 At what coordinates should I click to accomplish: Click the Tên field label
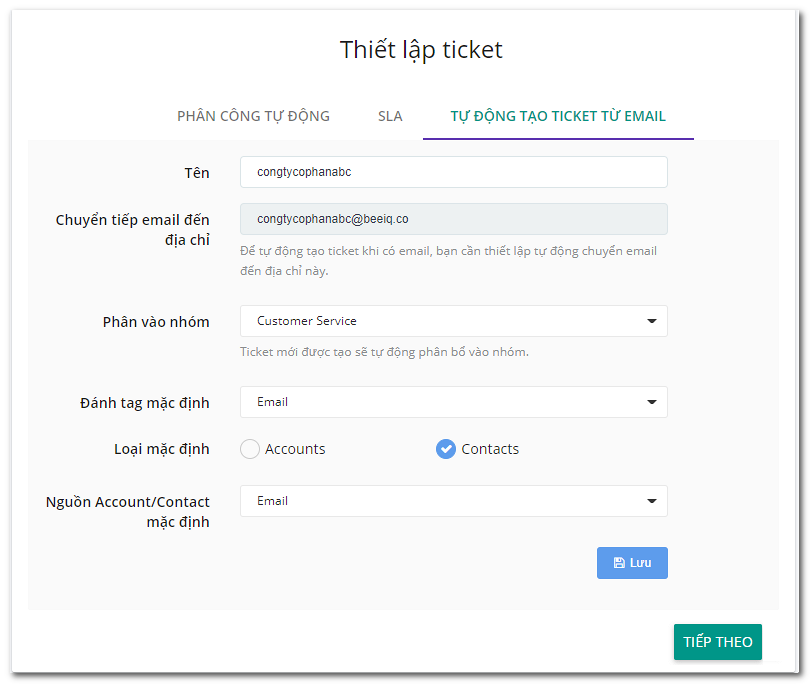pyautogui.click(x=197, y=173)
